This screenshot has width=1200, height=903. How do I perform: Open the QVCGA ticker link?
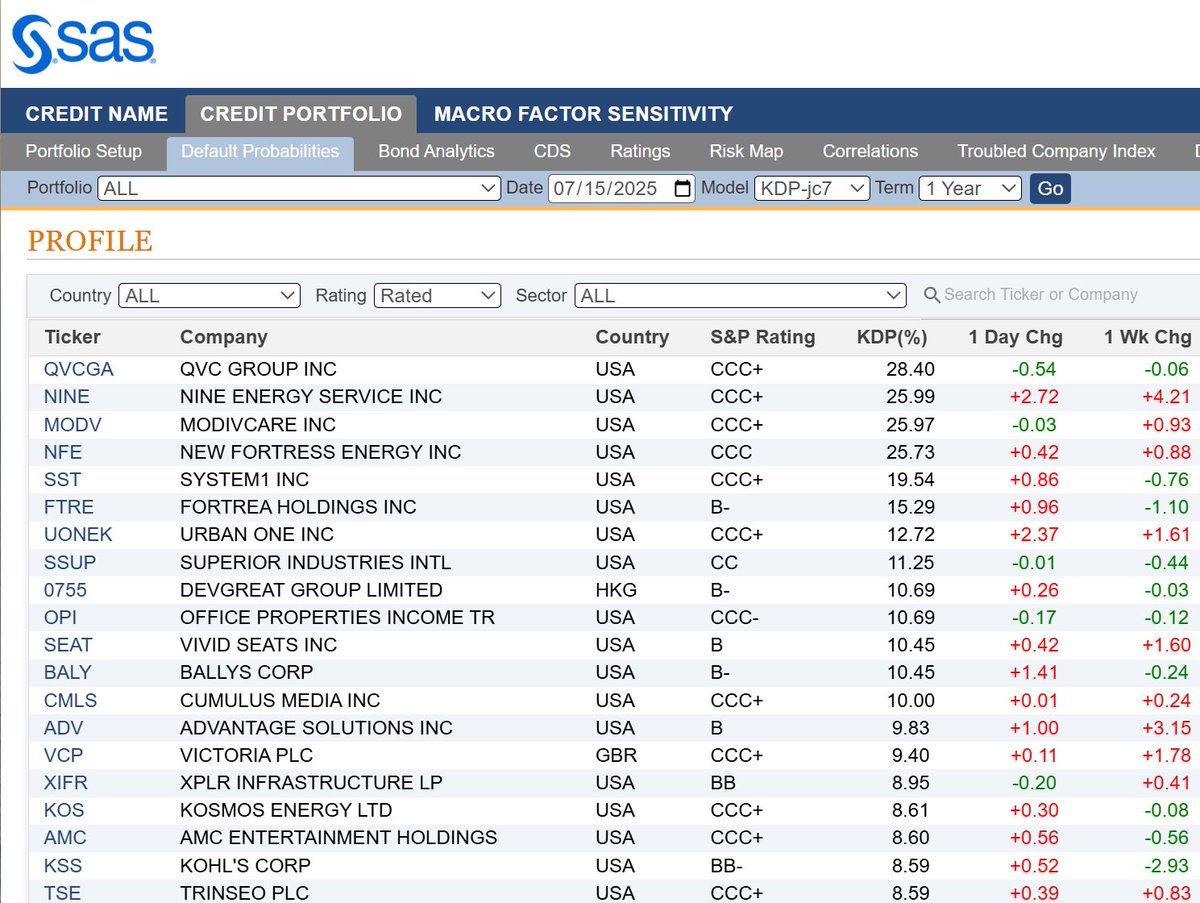(79, 369)
